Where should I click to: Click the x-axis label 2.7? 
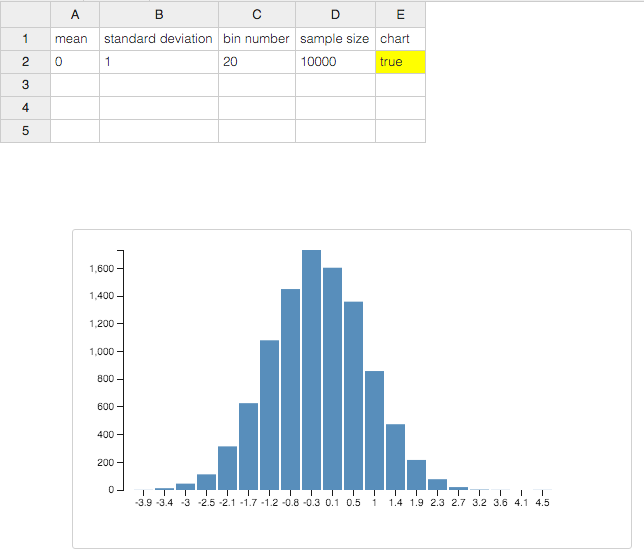(x=458, y=503)
